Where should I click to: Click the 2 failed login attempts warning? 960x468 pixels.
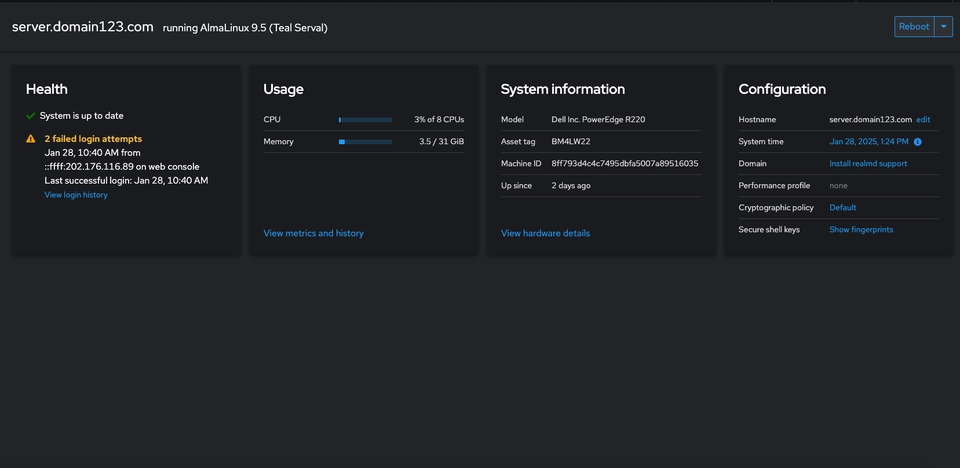[93, 139]
